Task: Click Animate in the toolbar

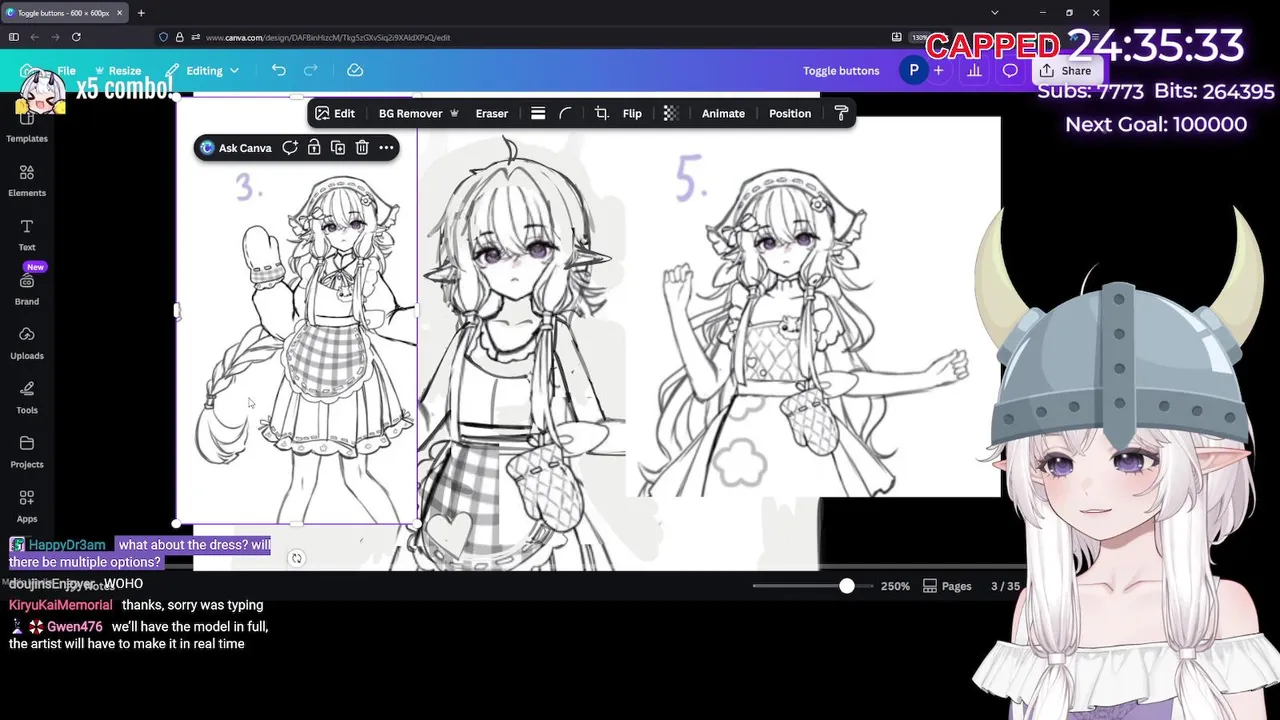Action: (723, 113)
